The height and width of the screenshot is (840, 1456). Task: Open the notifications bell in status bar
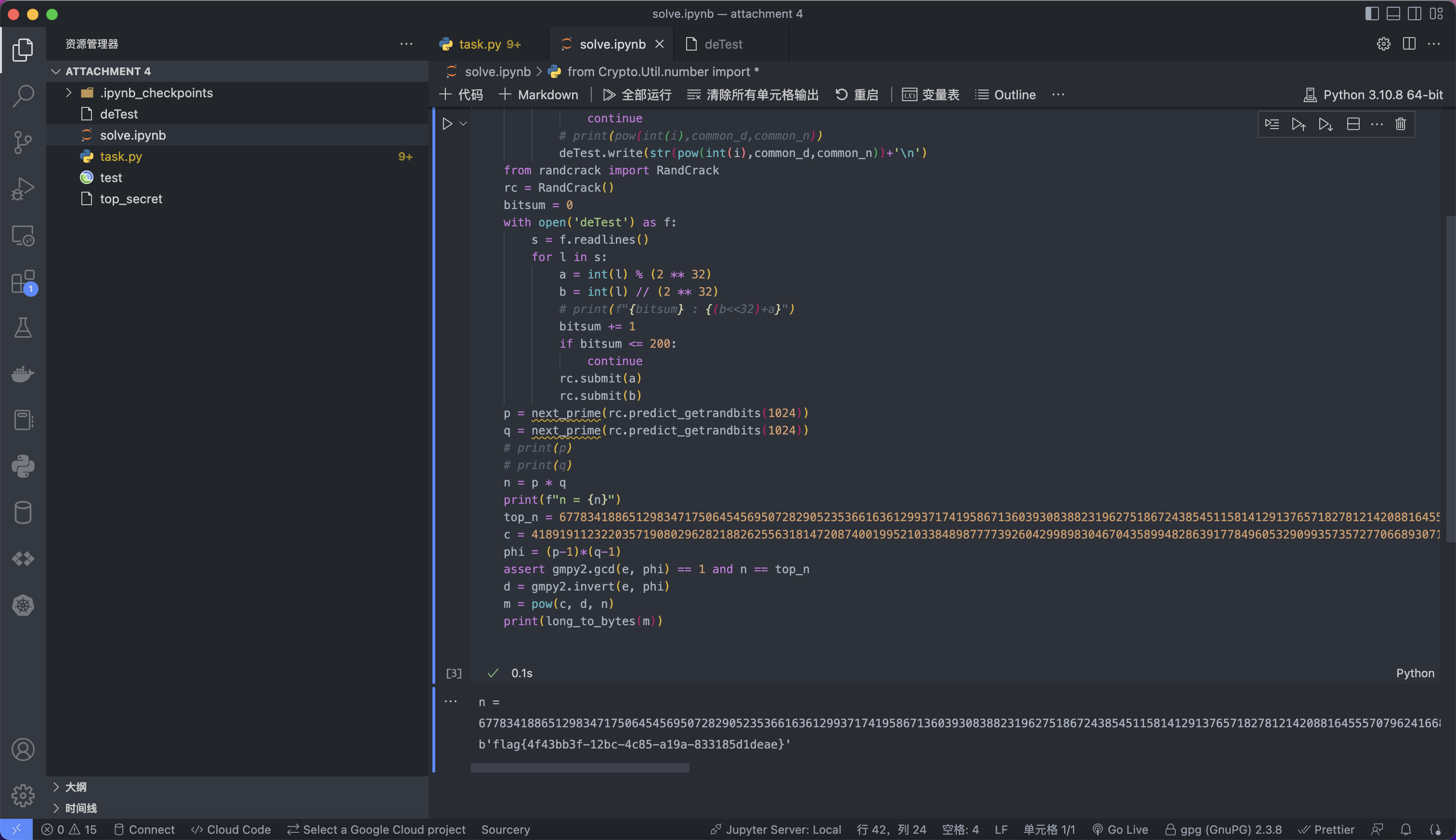(x=1406, y=829)
